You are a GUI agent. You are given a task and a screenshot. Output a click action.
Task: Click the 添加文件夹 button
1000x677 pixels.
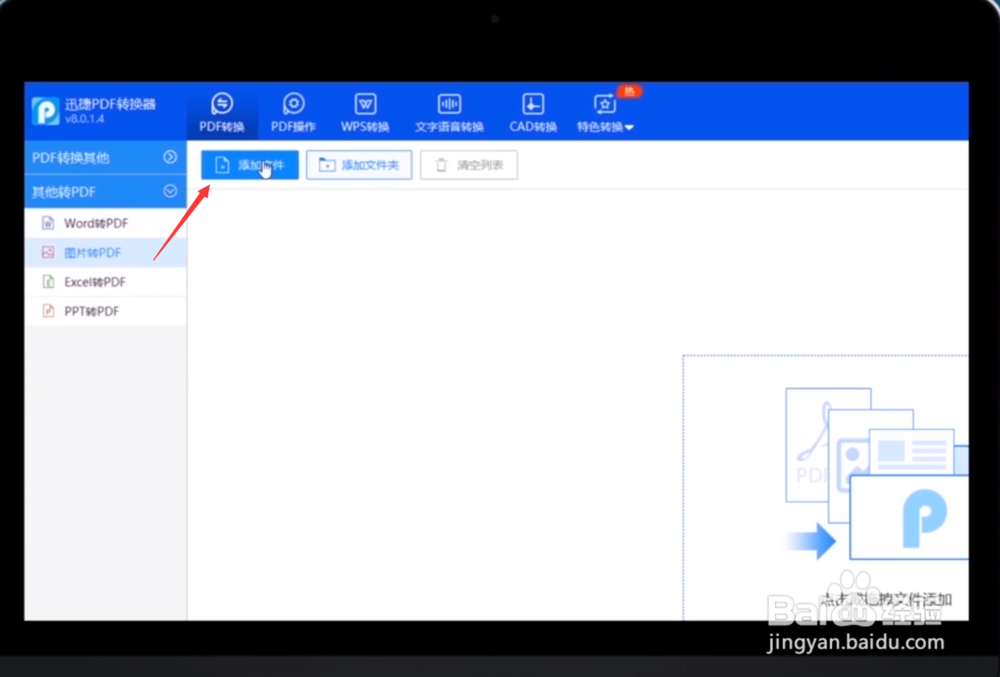coord(359,165)
